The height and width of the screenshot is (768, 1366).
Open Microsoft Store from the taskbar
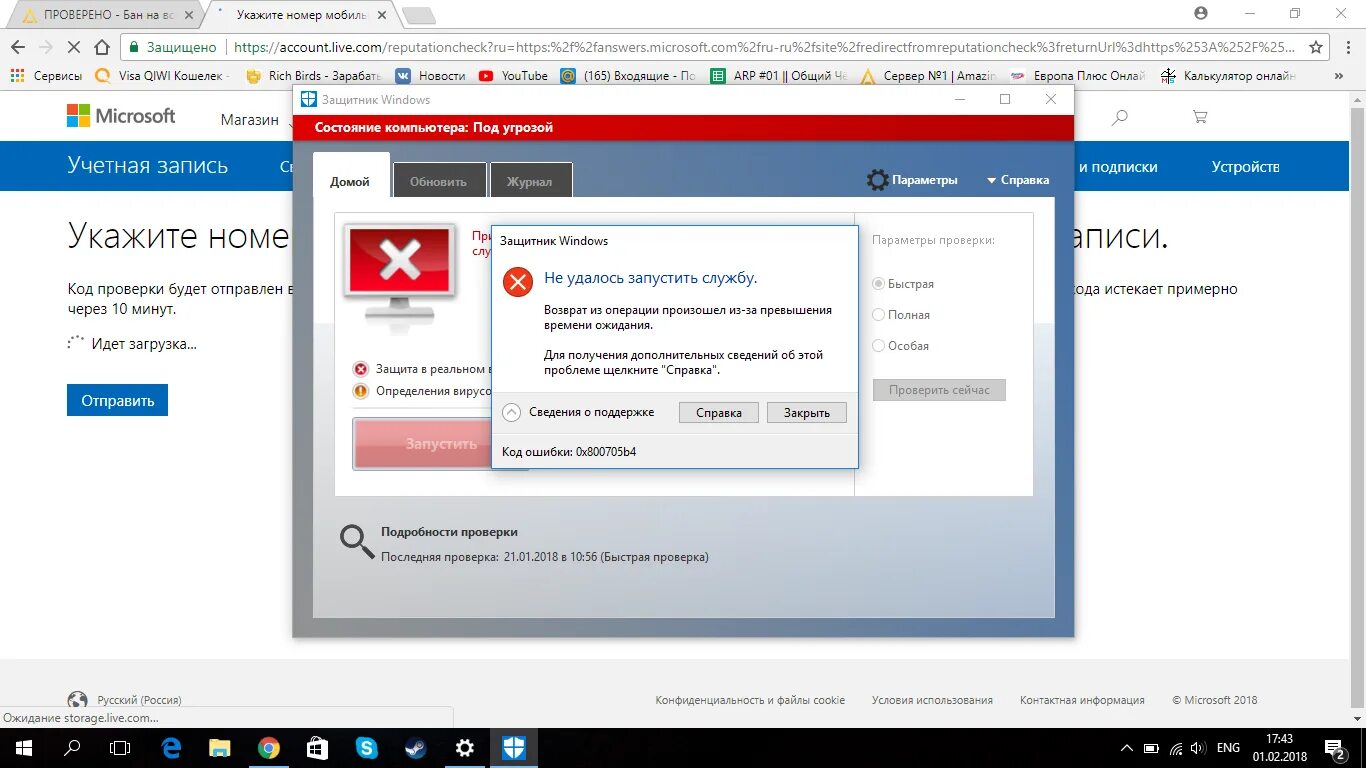(x=318, y=748)
